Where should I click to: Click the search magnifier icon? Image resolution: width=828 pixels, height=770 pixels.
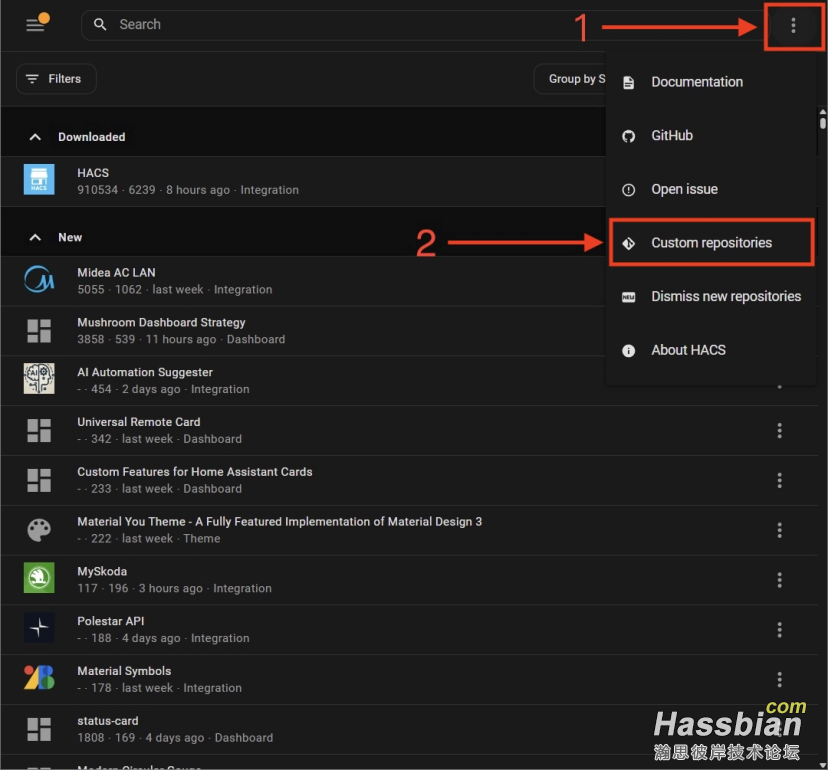pos(100,24)
